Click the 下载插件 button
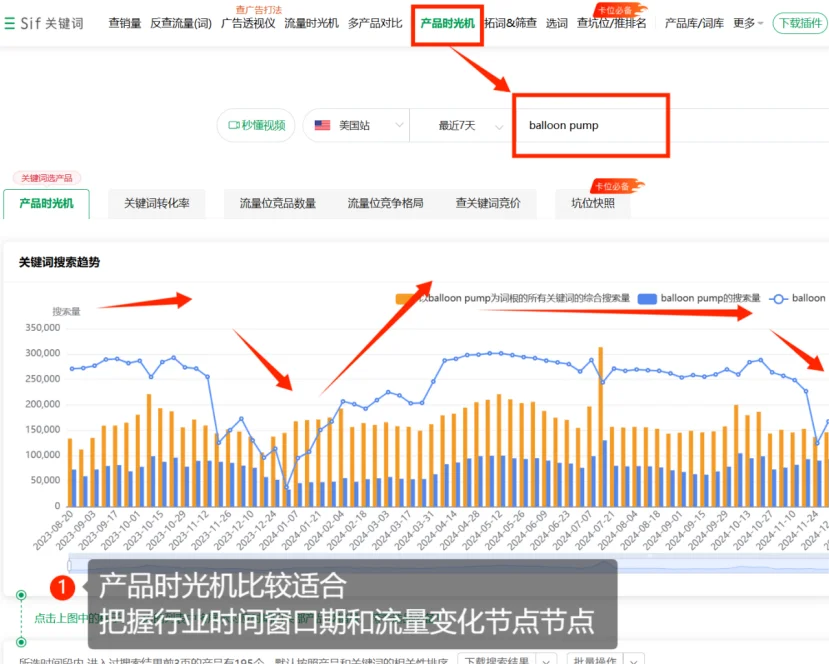The image size is (829, 664). [x=800, y=23]
